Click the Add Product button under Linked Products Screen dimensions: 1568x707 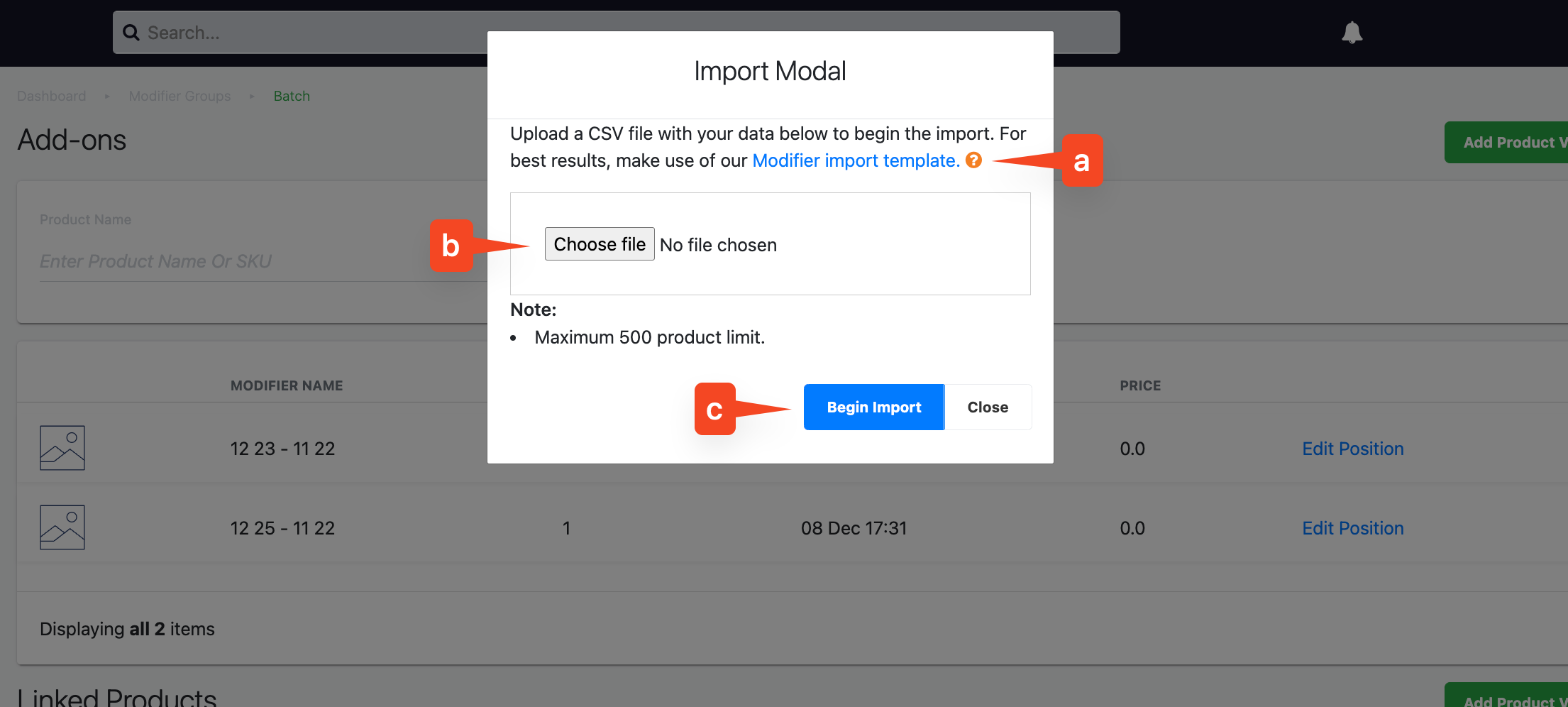tap(1506, 696)
